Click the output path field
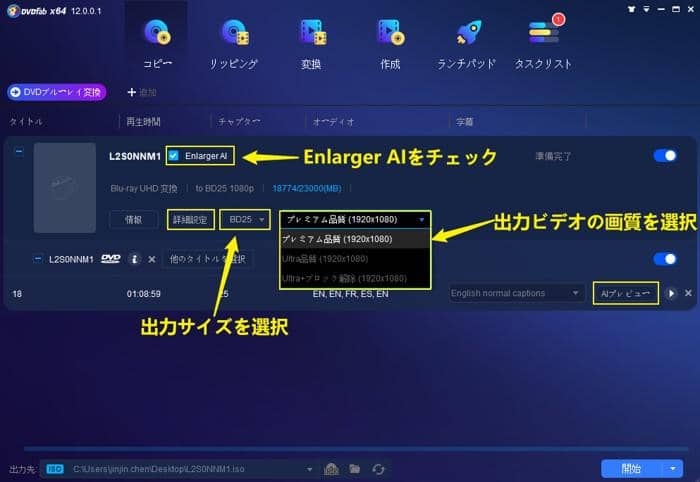The width and height of the screenshot is (700, 482). tap(178, 469)
